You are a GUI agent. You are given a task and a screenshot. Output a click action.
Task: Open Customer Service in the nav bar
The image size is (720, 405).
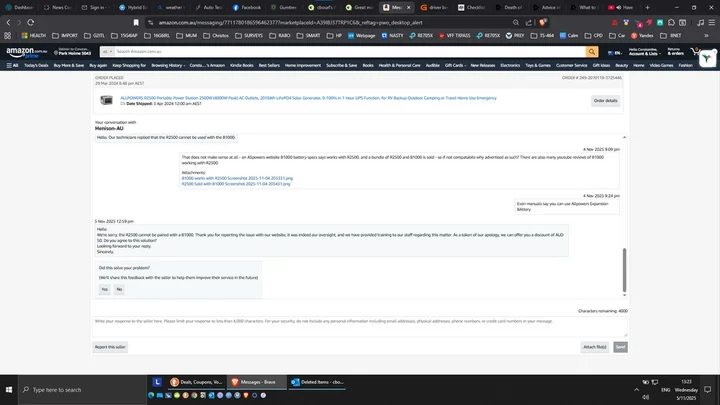[x=571, y=66]
